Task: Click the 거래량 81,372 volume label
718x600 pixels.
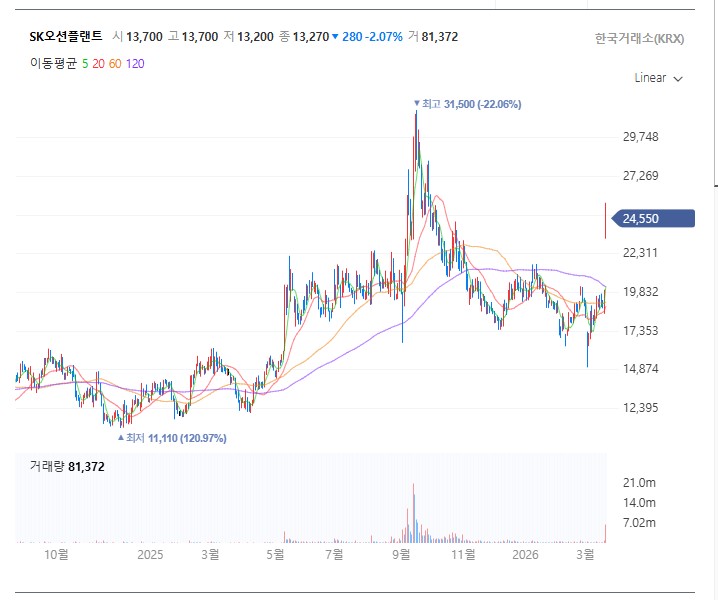Action: (67, 466)
